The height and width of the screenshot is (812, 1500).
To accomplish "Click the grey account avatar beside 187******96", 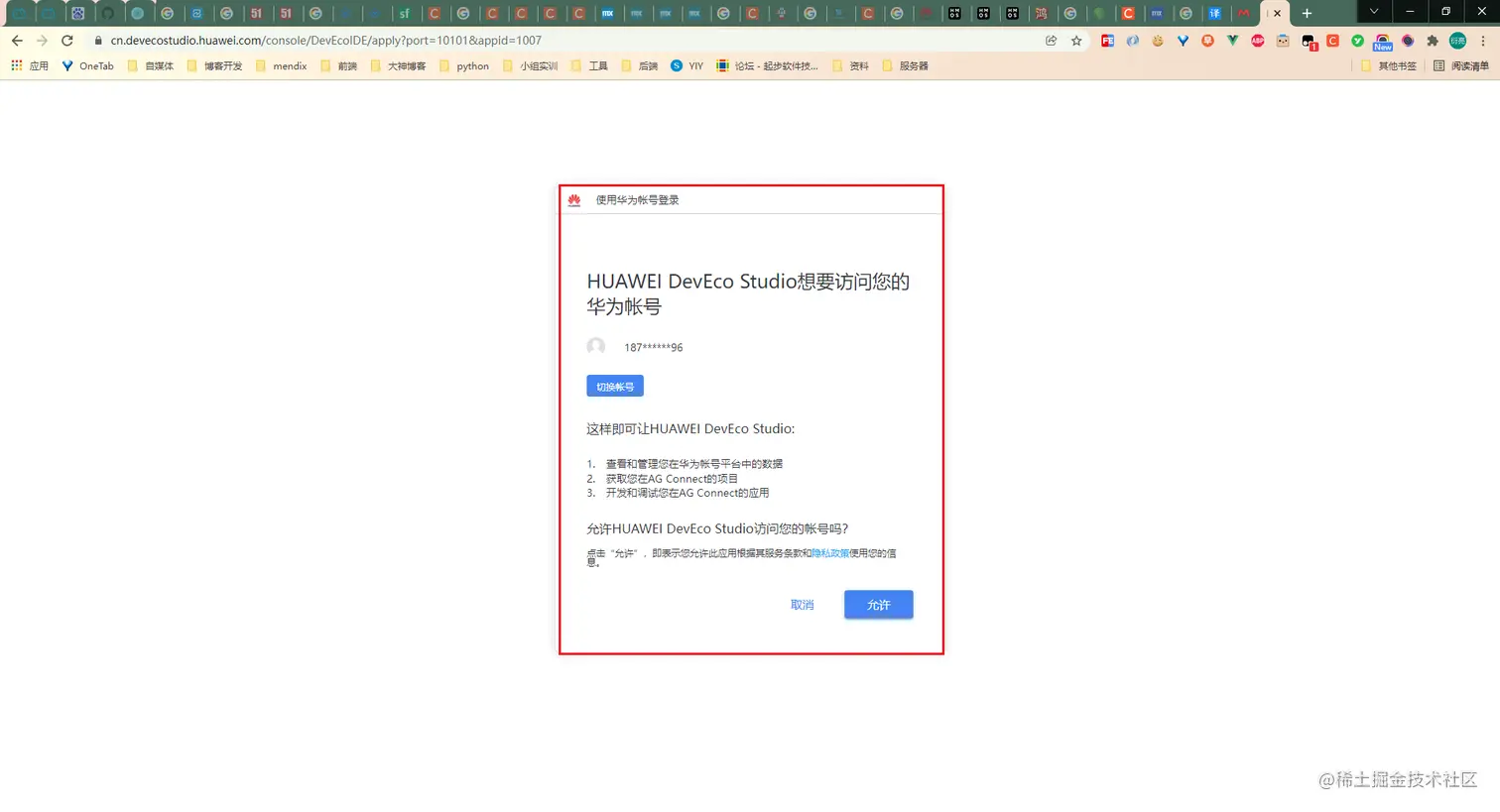I will [596, 346].
